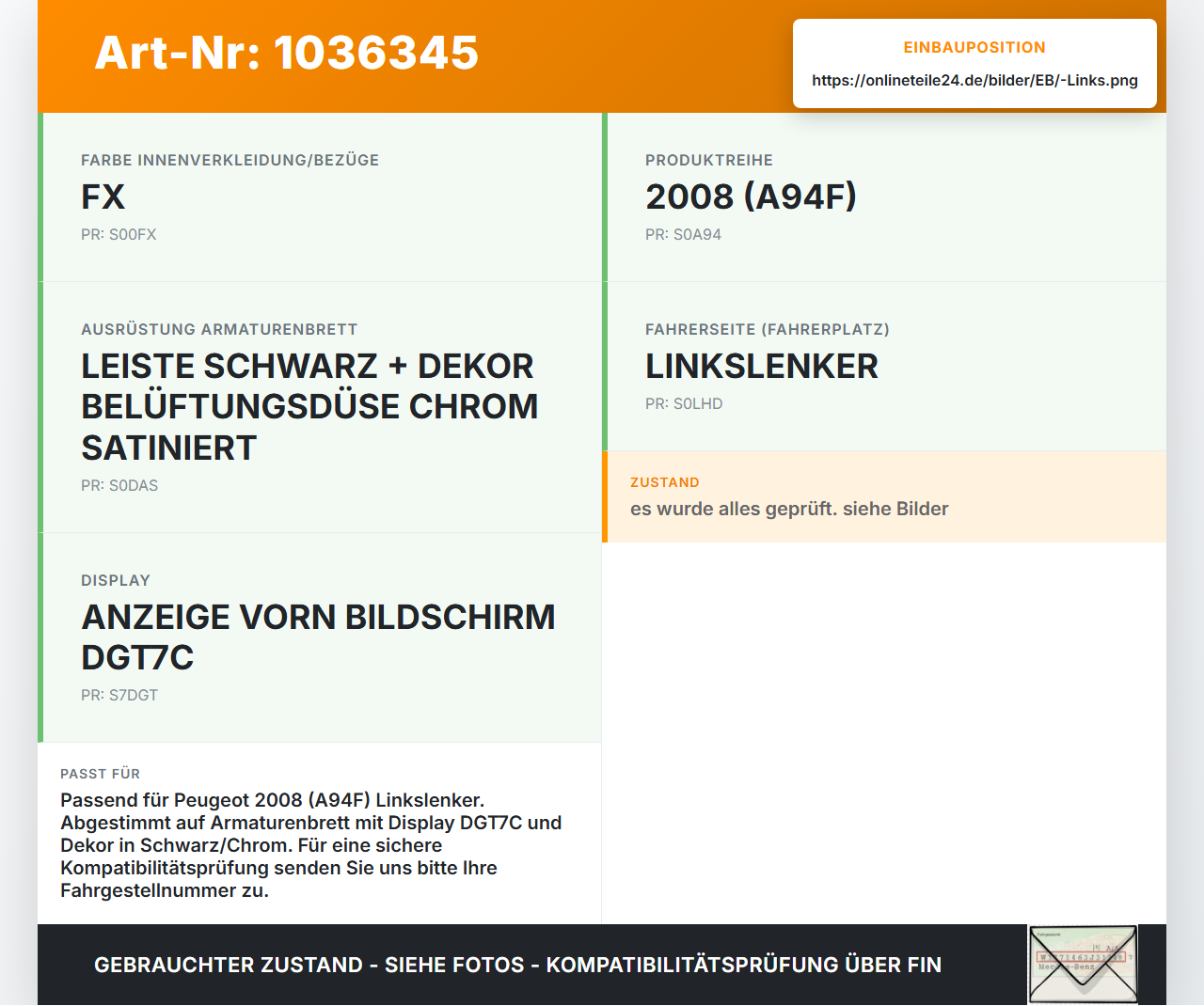Select the ANZEIGE VORN BILDSCHIRM DGT7C value
Image resolution: width=1204 pixels, height=1006 pixels.
pos(318,637)
